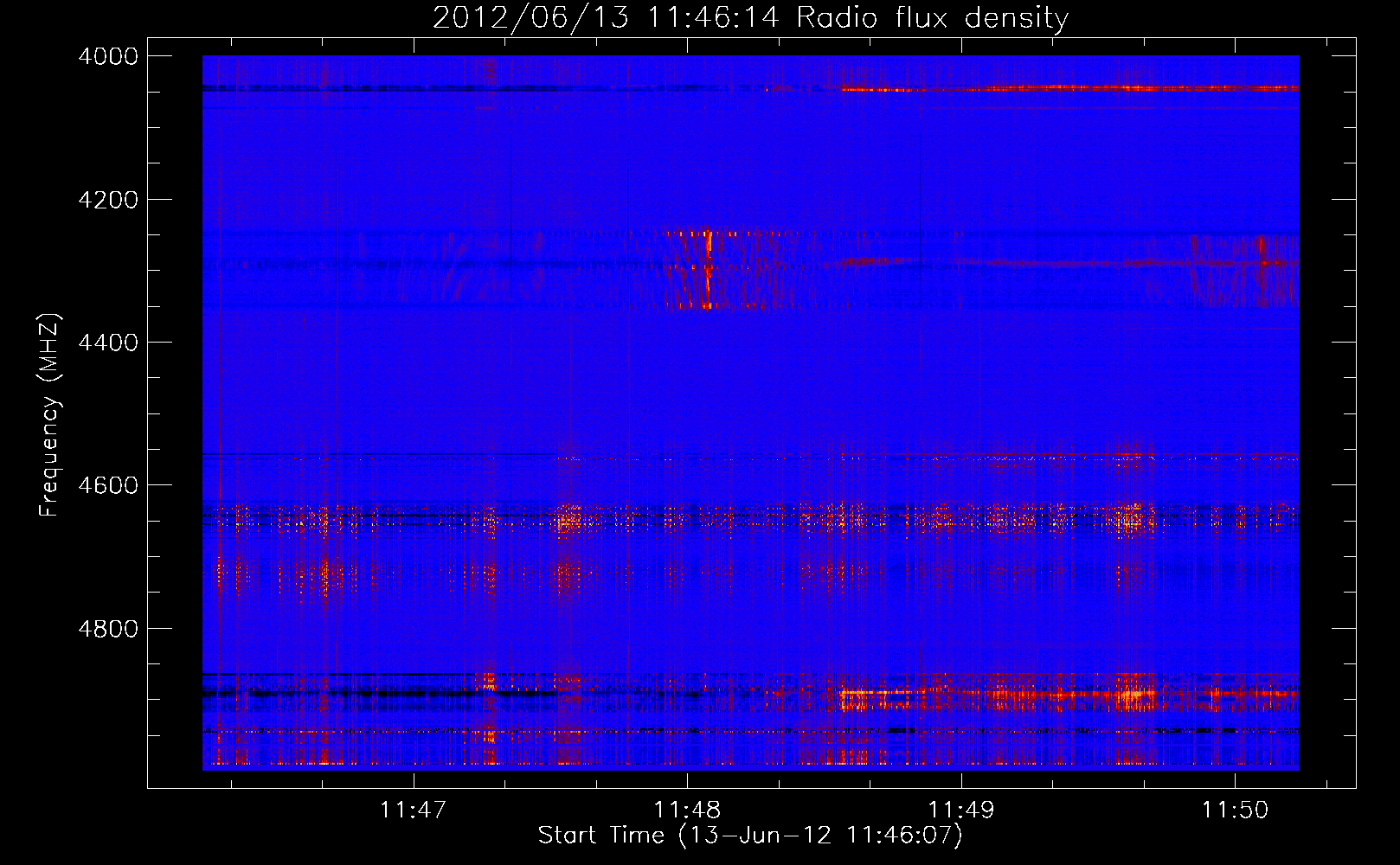
Task: Click the 4600 frequency tick label
Action: (x=108, y=485)
